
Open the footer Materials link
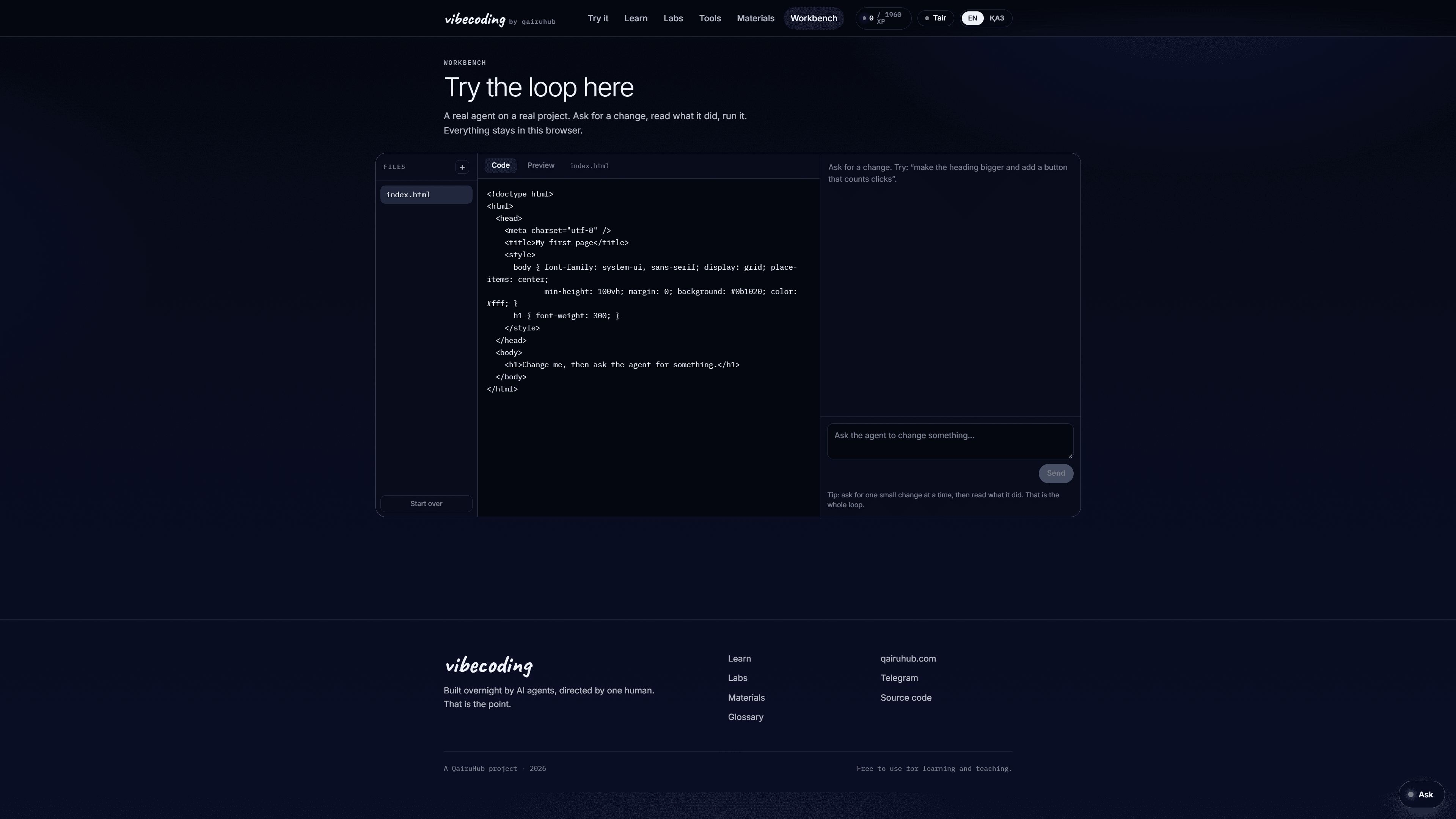coord(746,698)
